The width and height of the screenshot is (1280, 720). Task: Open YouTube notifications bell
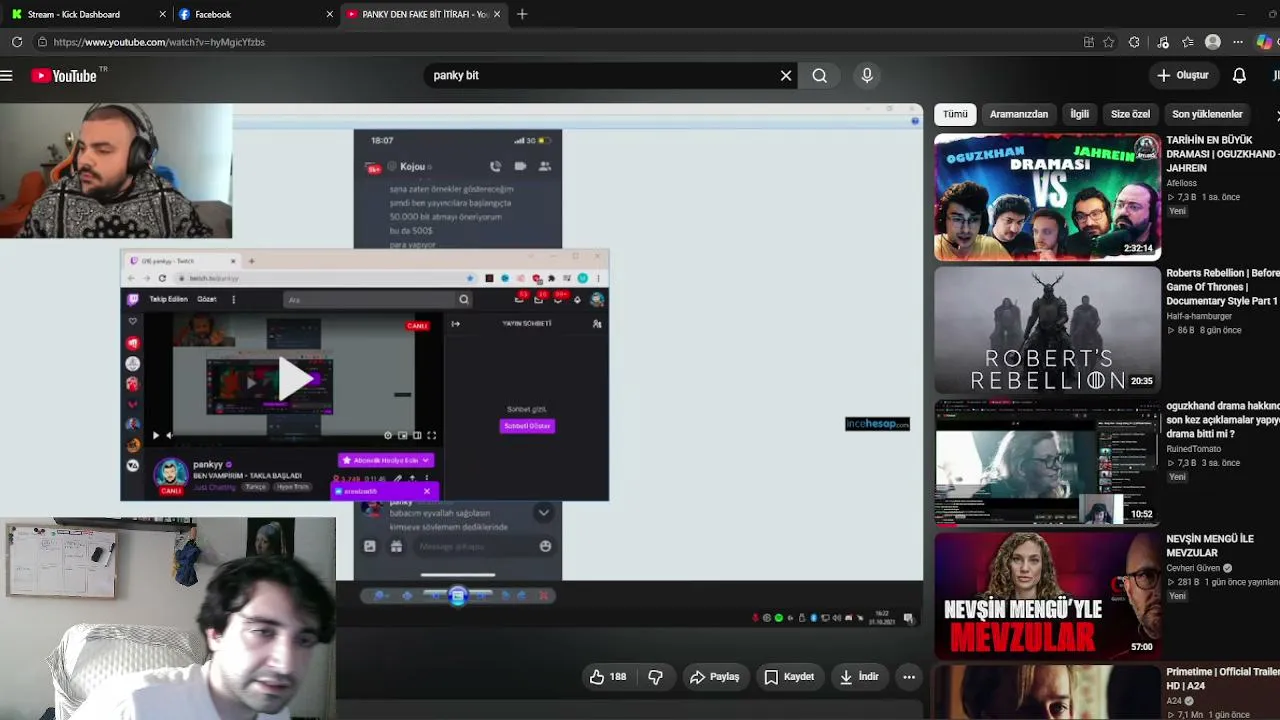click(x=1239, y=75)
